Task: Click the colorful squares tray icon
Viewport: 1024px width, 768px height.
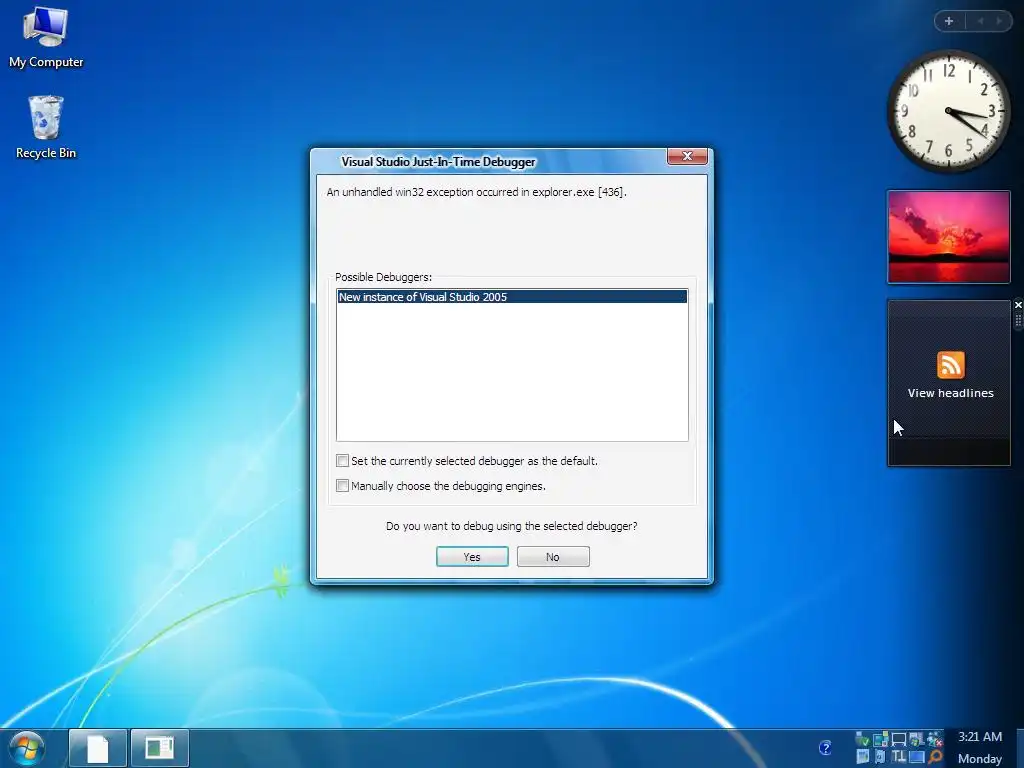Action: [x=880, y=739]
